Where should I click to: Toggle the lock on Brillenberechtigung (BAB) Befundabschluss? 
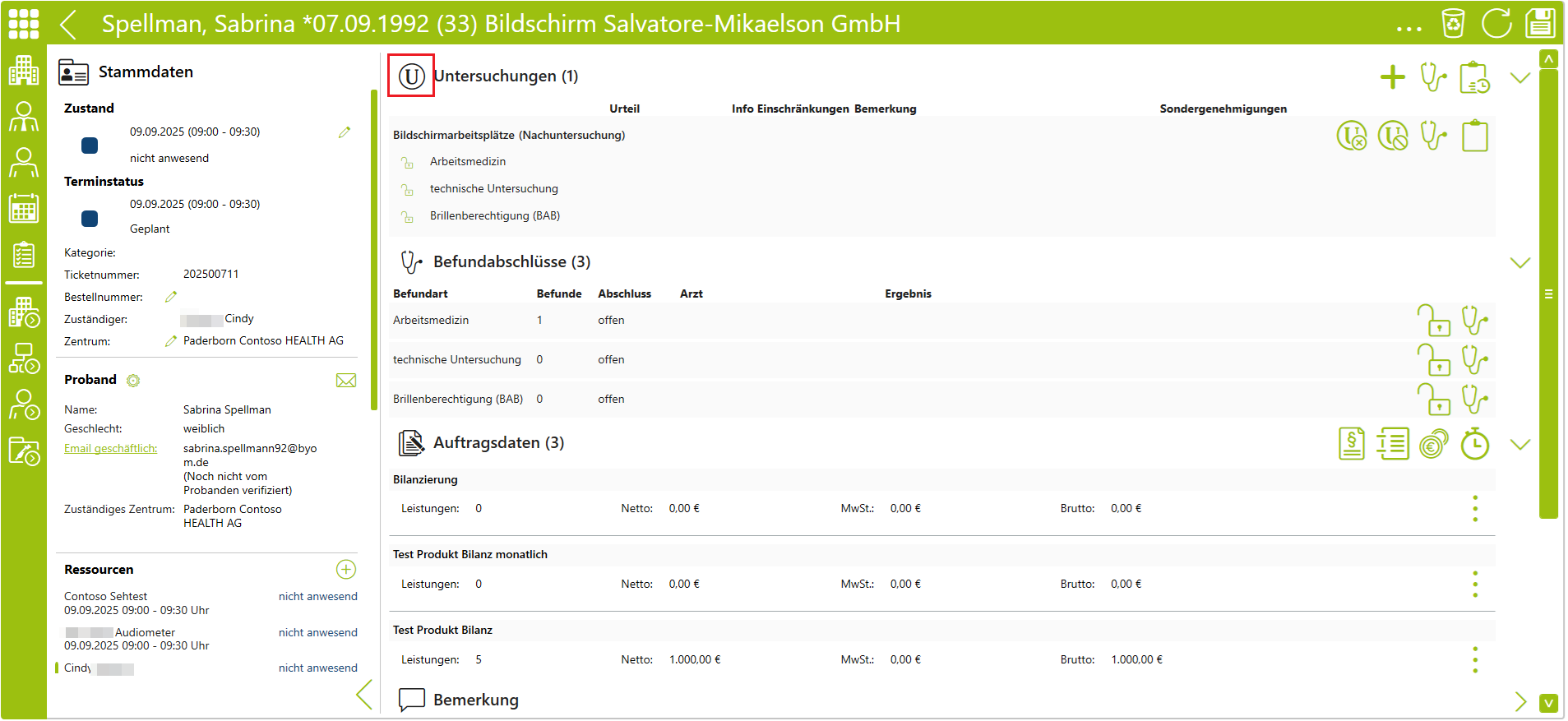click(x=1433, y=400)
